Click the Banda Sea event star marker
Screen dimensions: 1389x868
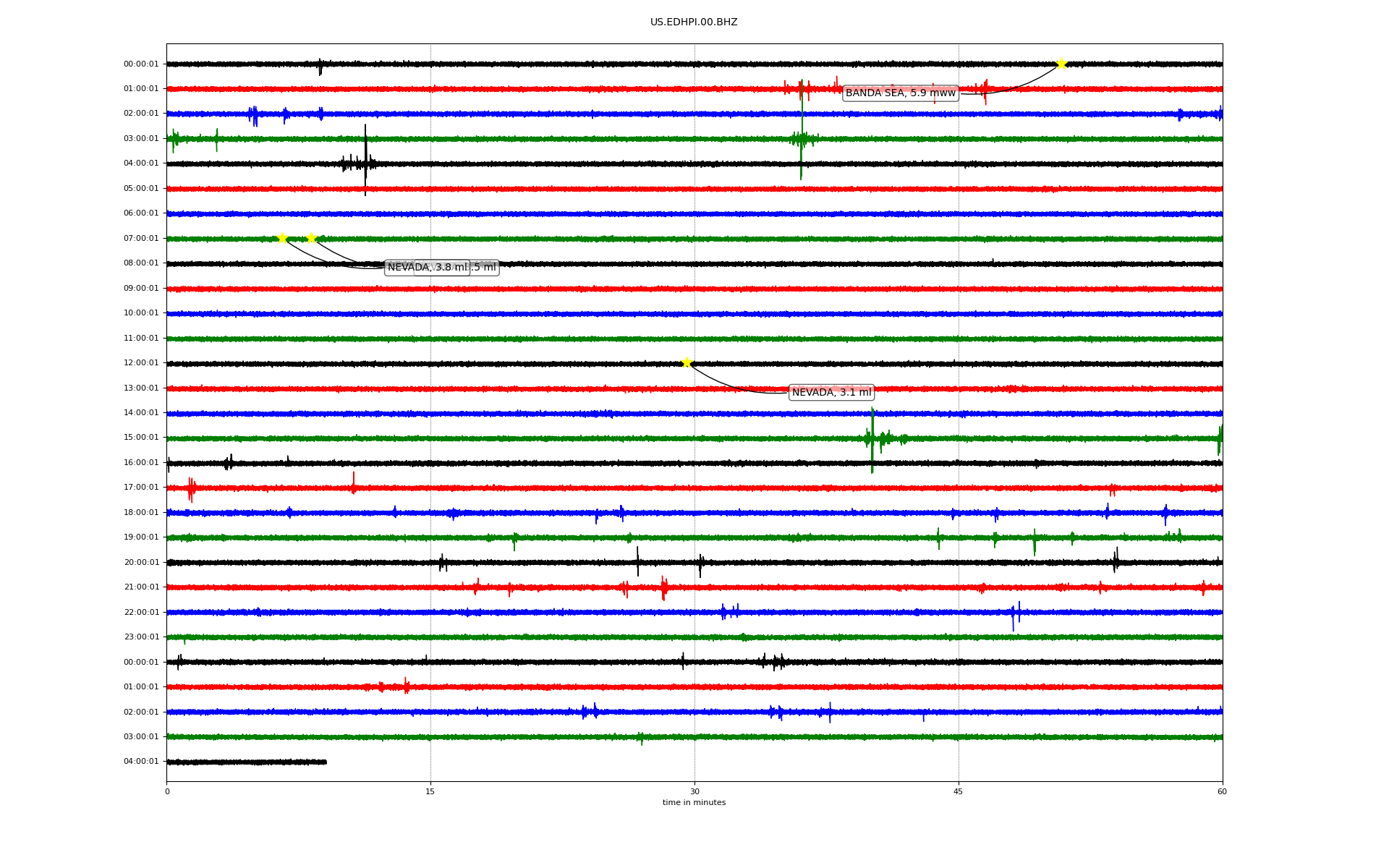pos(1061,64)
